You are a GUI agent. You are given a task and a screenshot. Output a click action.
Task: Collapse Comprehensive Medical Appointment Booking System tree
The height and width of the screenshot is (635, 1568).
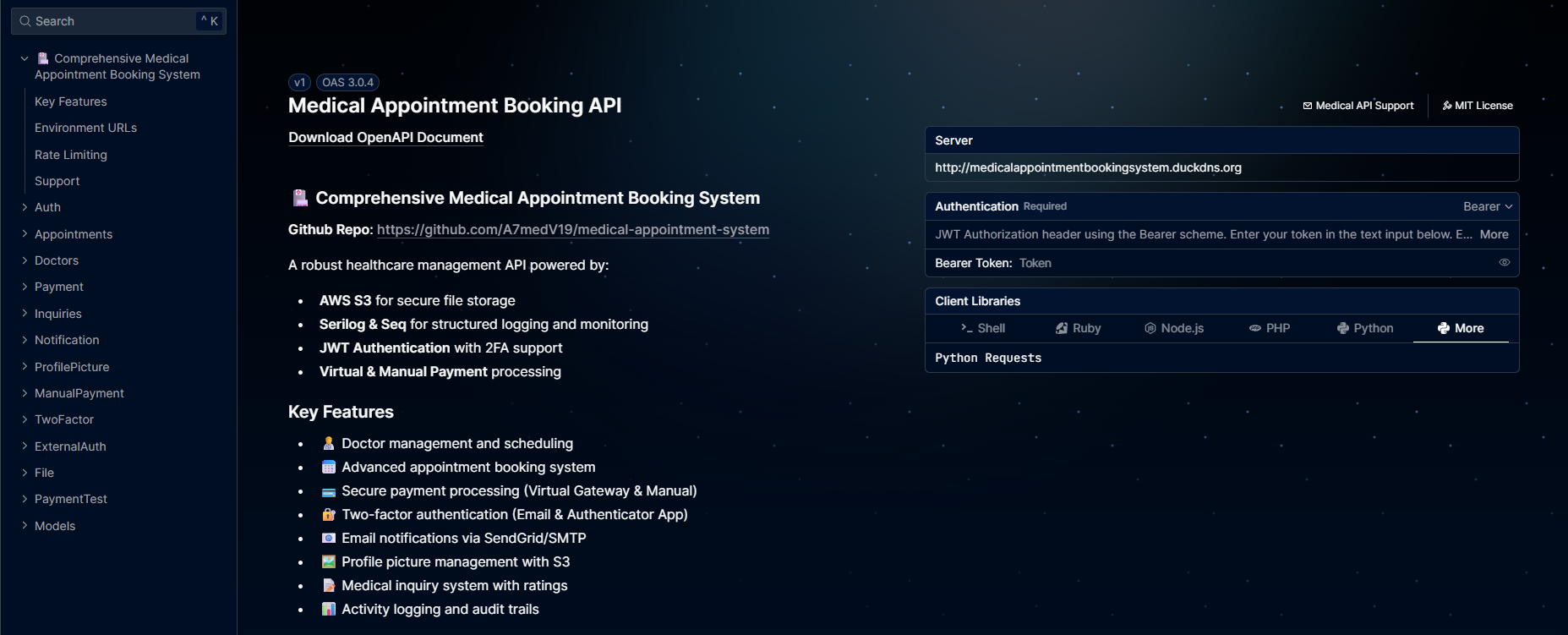[x=25, y=58]
